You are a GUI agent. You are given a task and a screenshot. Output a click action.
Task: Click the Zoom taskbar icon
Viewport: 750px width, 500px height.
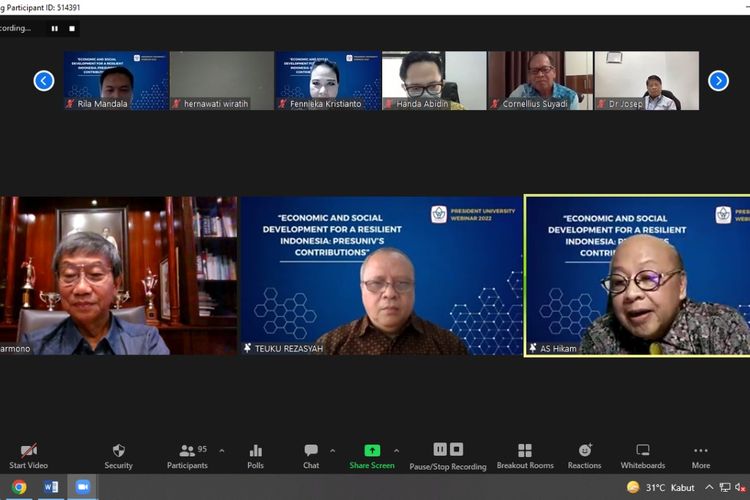pyautogui.click(x=82, y=487)
